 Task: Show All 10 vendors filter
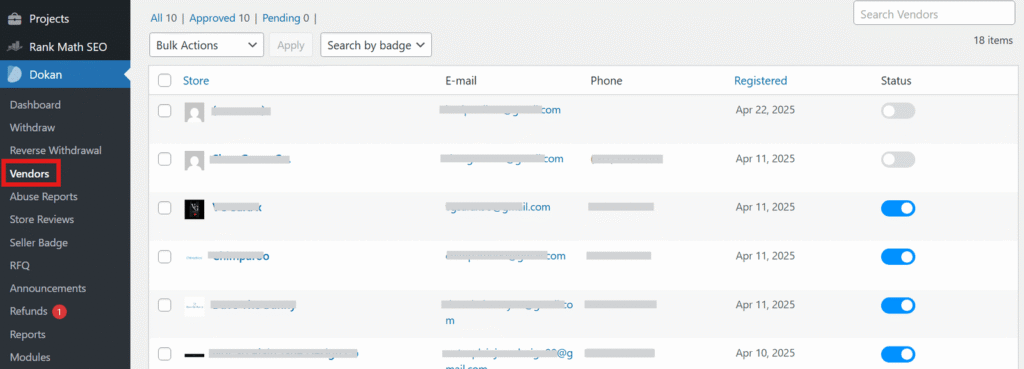click(x=163, y=18)
